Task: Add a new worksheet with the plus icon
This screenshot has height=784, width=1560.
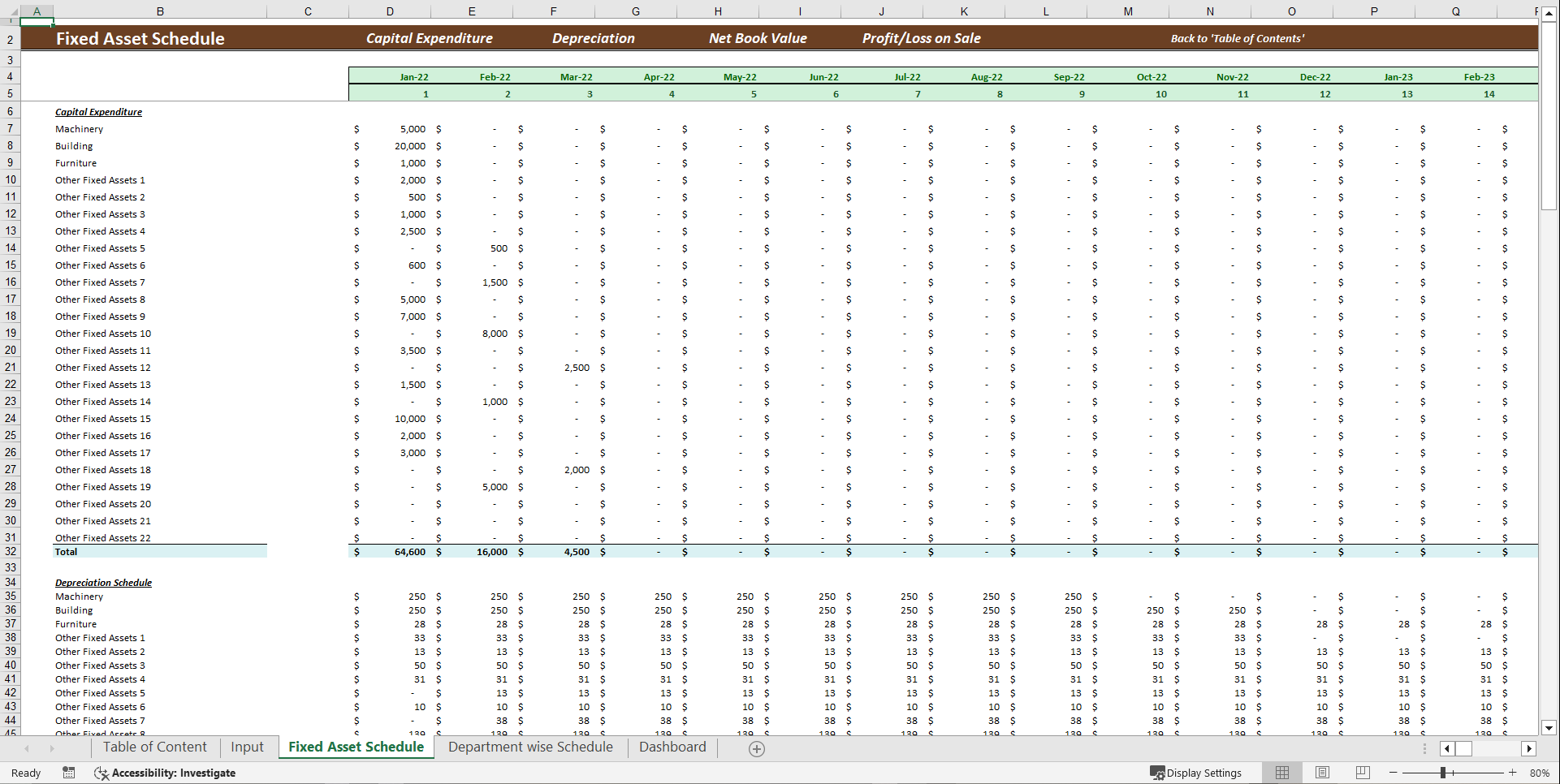Action: point(756,748)
